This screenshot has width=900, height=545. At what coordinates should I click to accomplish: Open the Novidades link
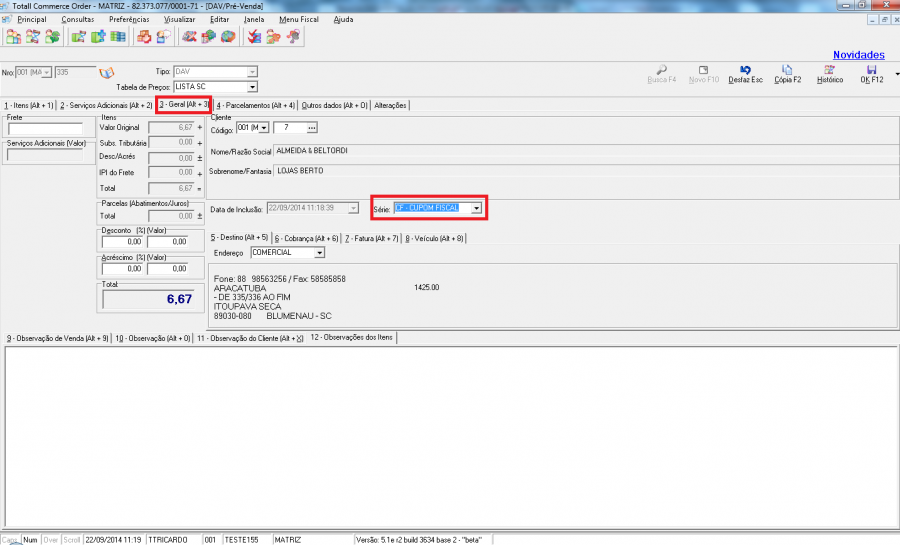click(858, 55)
